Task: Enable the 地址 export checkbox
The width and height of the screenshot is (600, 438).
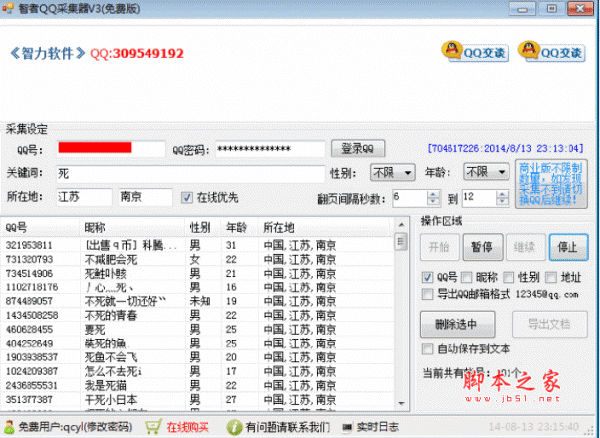Action: click(x=551, y=277)
